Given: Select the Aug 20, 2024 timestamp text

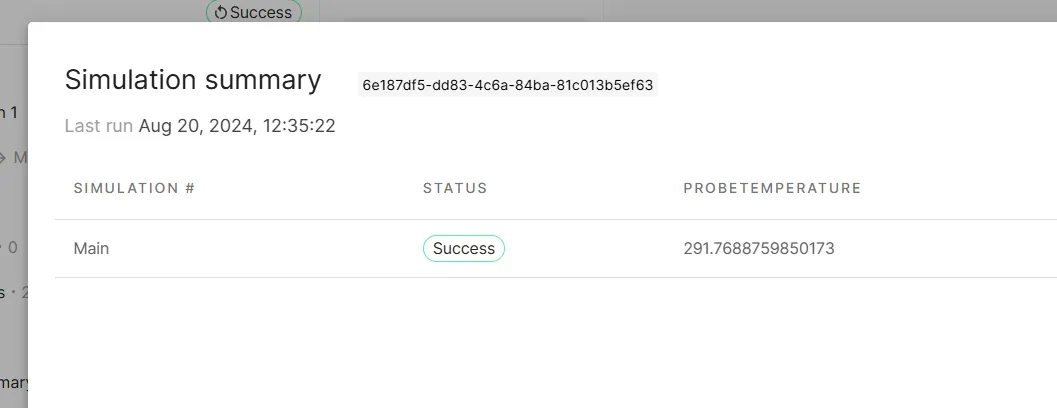Looking at the screenshot, I should (237, 126).
